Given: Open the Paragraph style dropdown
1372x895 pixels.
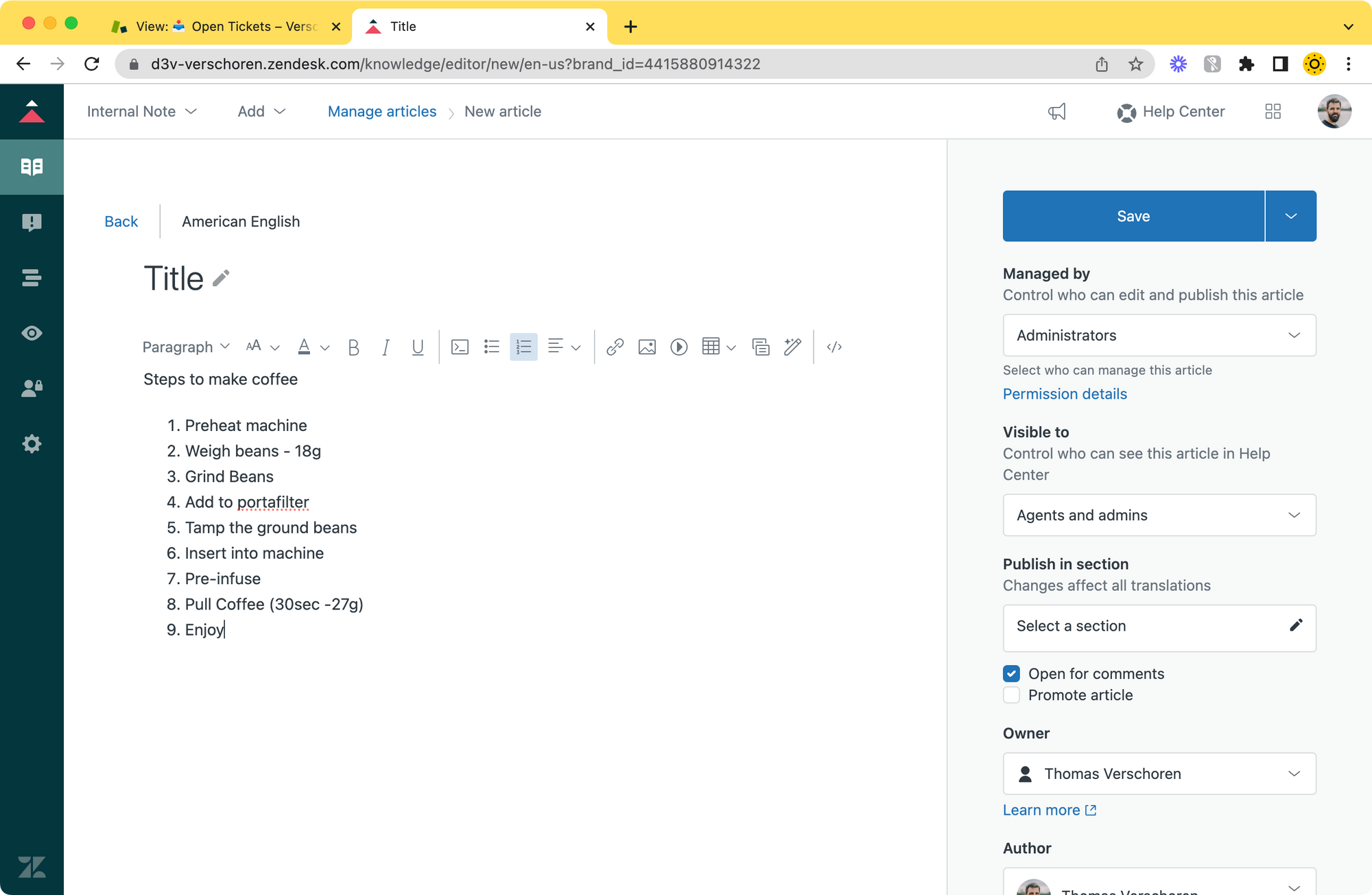Looking at the screenshot, I should click(185, 347).
